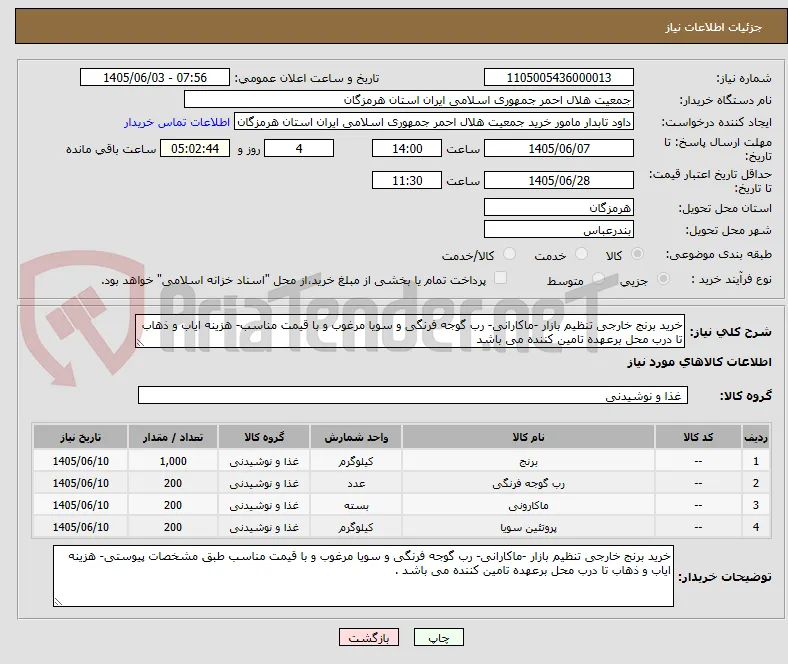Click the نام کالا column header
This screenshot has width=788, height=664.
tap(528, 437)
